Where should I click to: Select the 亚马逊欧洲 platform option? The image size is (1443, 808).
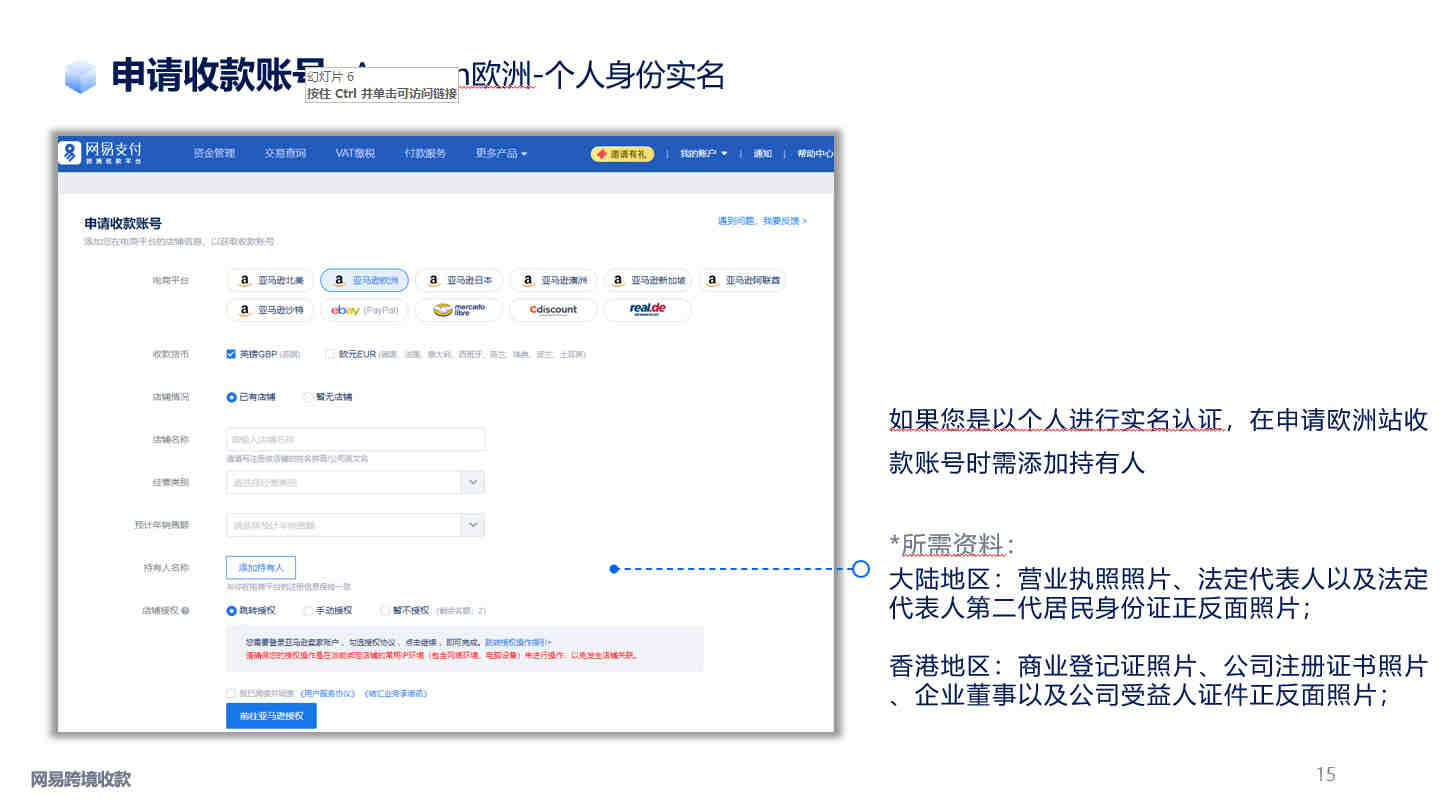tap(364, 281)
